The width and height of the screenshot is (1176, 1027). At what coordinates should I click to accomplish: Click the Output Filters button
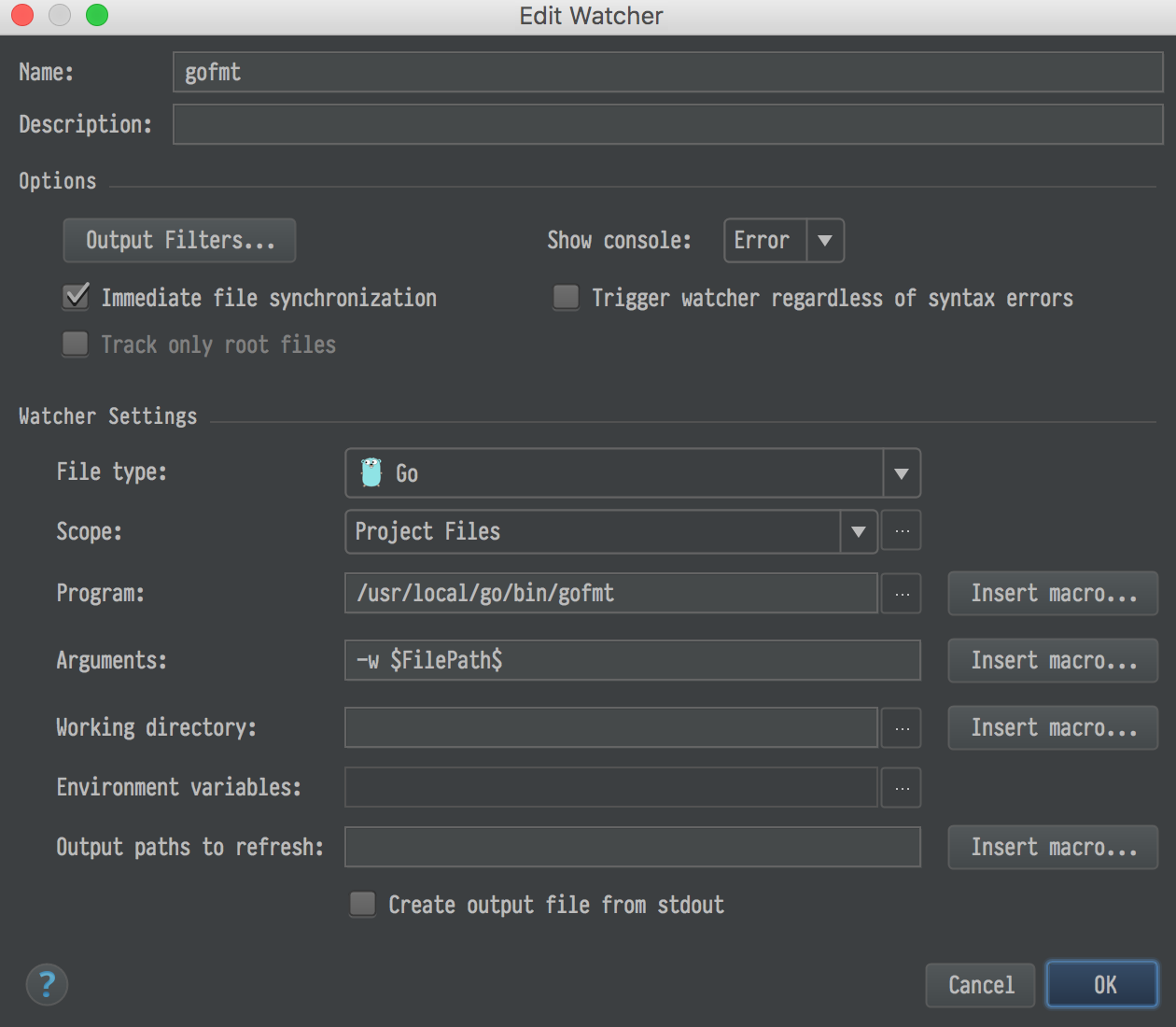pos(179,241)
